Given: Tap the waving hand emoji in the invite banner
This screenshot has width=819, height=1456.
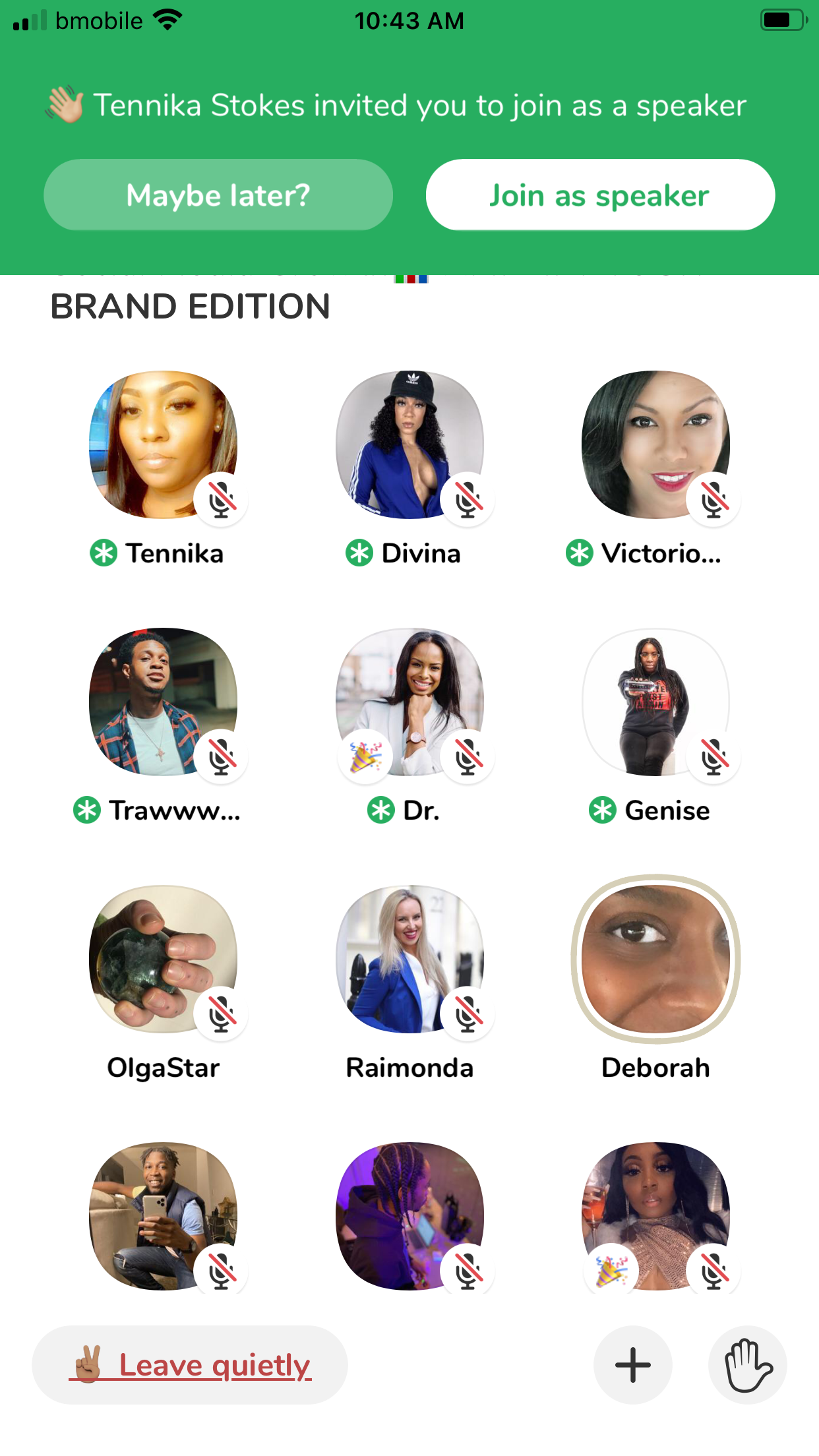Looking at the screenshot, I should [65, 105].
